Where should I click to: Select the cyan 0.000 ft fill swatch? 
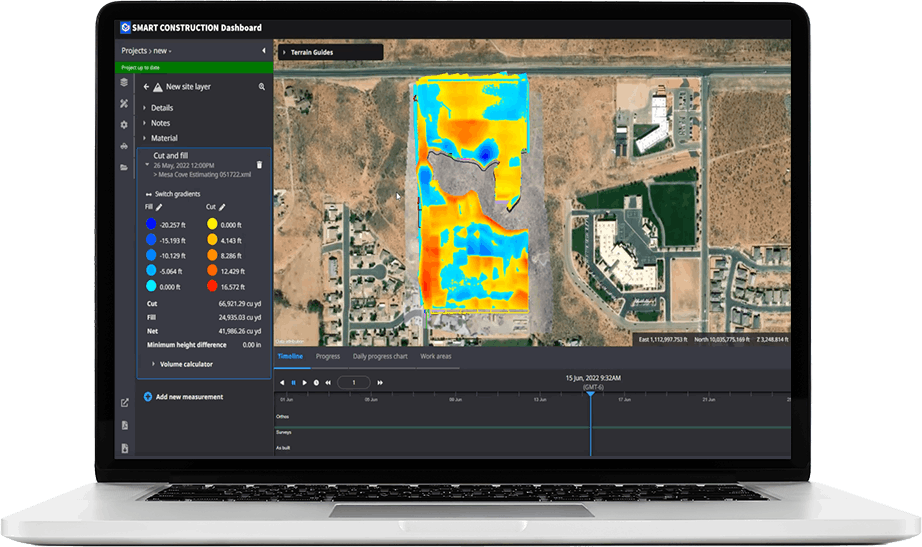(x=151, y=286)
